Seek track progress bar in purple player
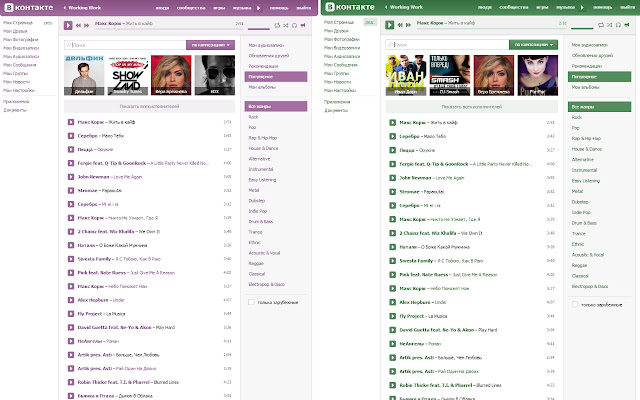The width and height of the screenshot is (640, 400). click(169, 29)
